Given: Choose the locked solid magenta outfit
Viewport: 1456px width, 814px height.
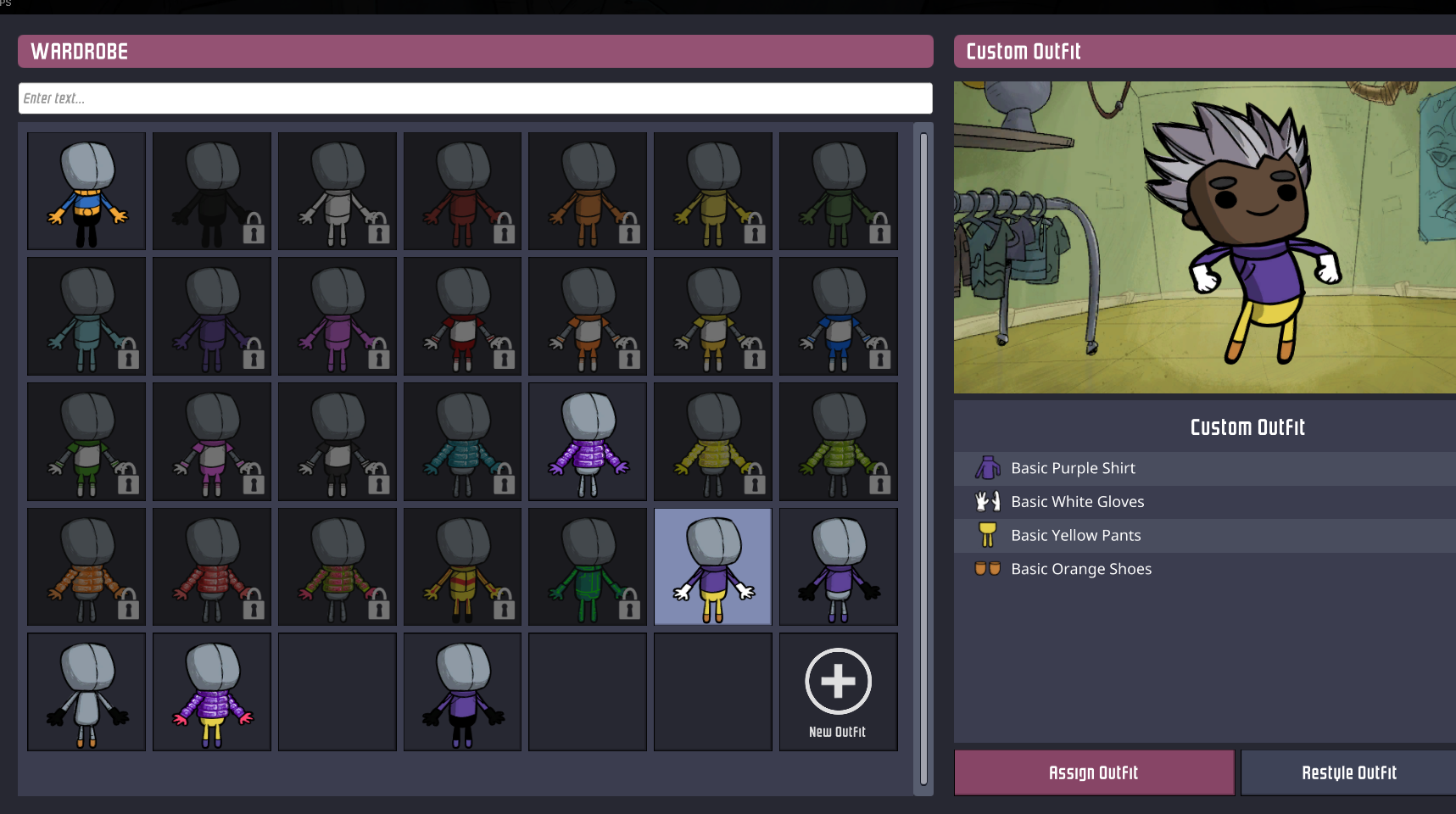Looking at the screenshot, I should point(338,316).
